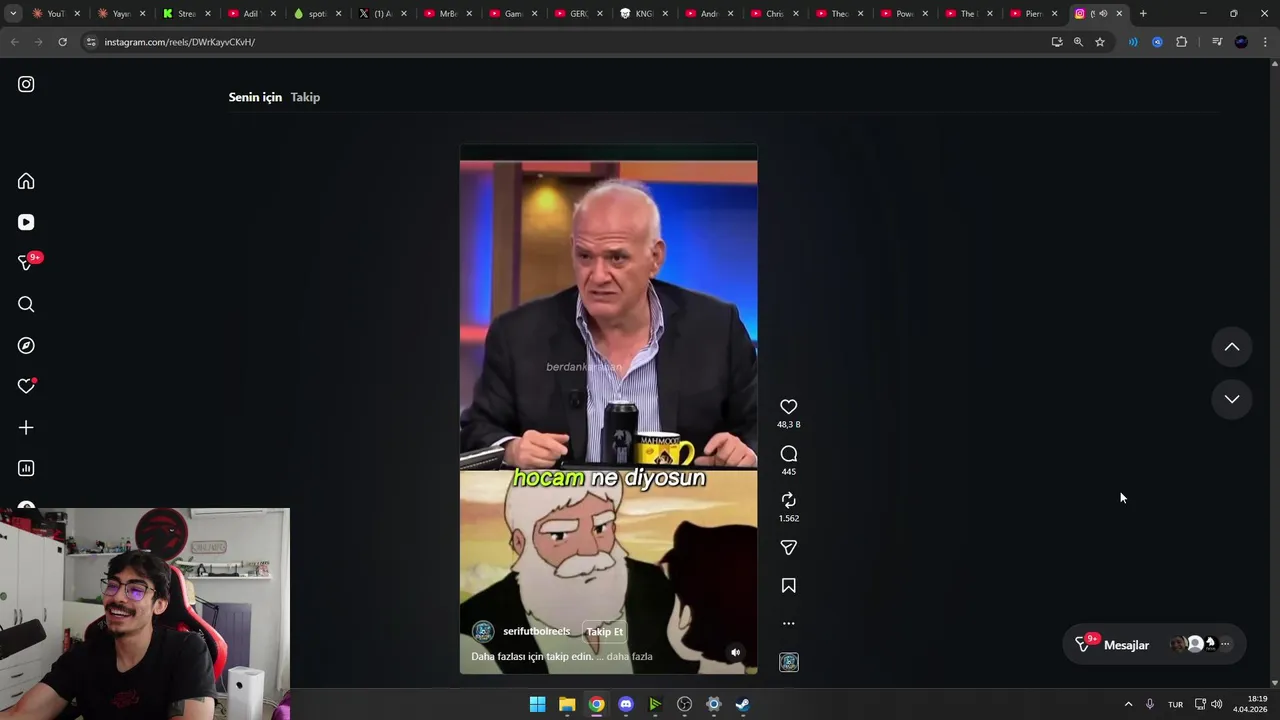View site information icon in address bar
The height and width of the screenshot is (720, 1280).
pyautogui.click(x=91, y=42)
